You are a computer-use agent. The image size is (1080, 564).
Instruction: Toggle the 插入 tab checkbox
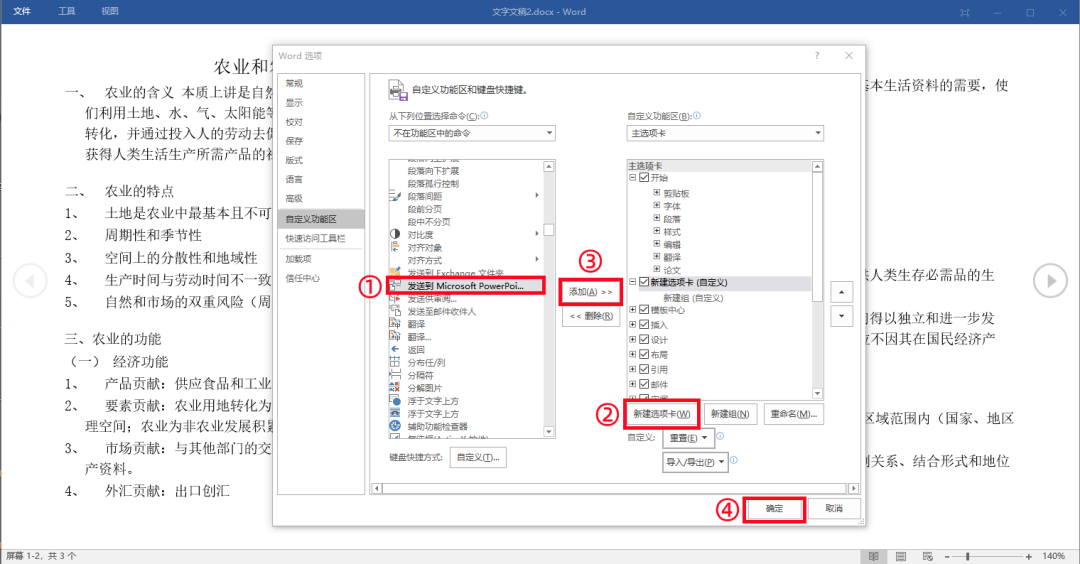click(x=644, y=324)
